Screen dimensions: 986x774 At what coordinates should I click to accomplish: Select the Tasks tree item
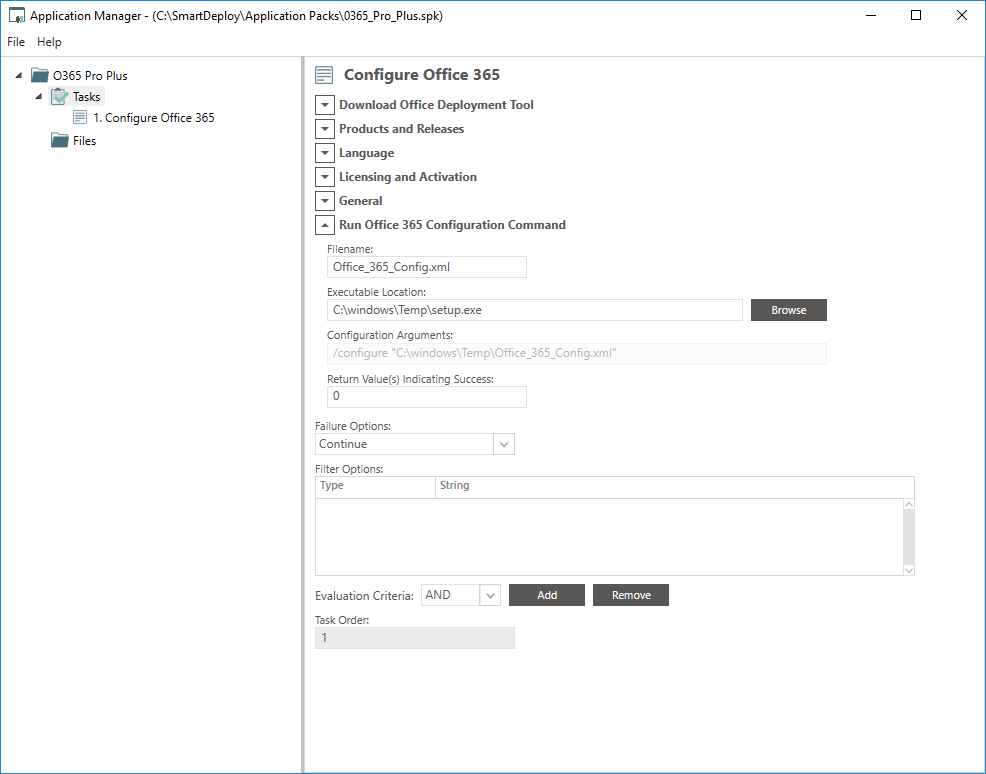pyautogui.click(x=86, y=96)
